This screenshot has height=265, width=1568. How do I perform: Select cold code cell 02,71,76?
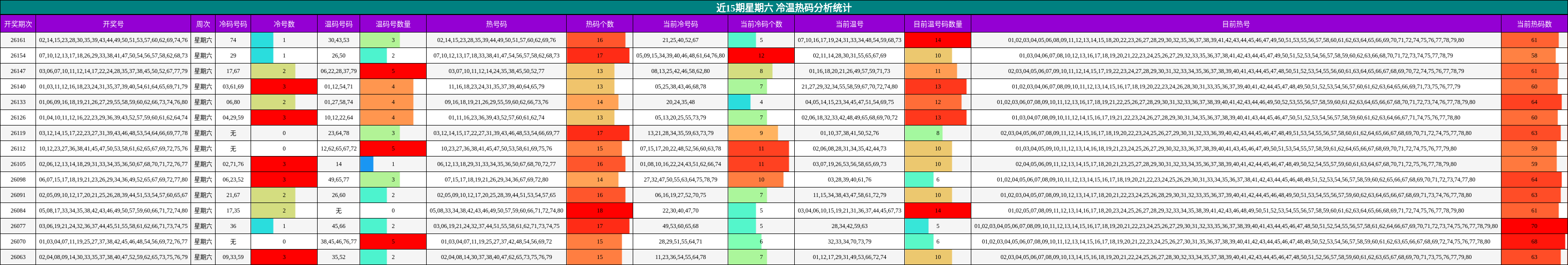233,164
